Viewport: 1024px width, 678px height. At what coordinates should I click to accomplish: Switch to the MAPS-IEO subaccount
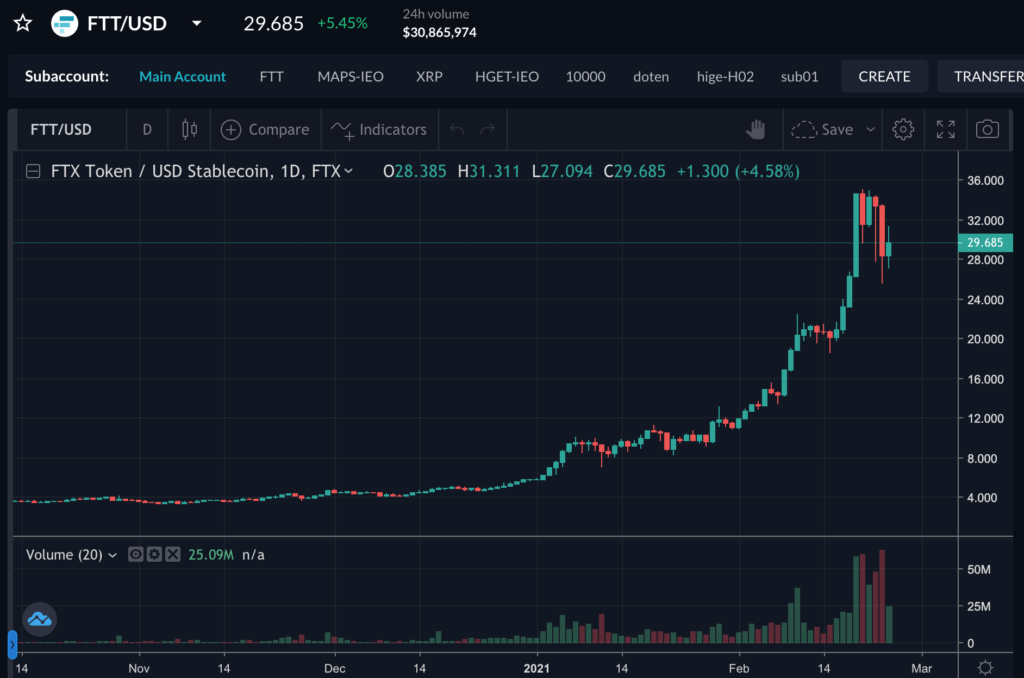coord(350,76)
